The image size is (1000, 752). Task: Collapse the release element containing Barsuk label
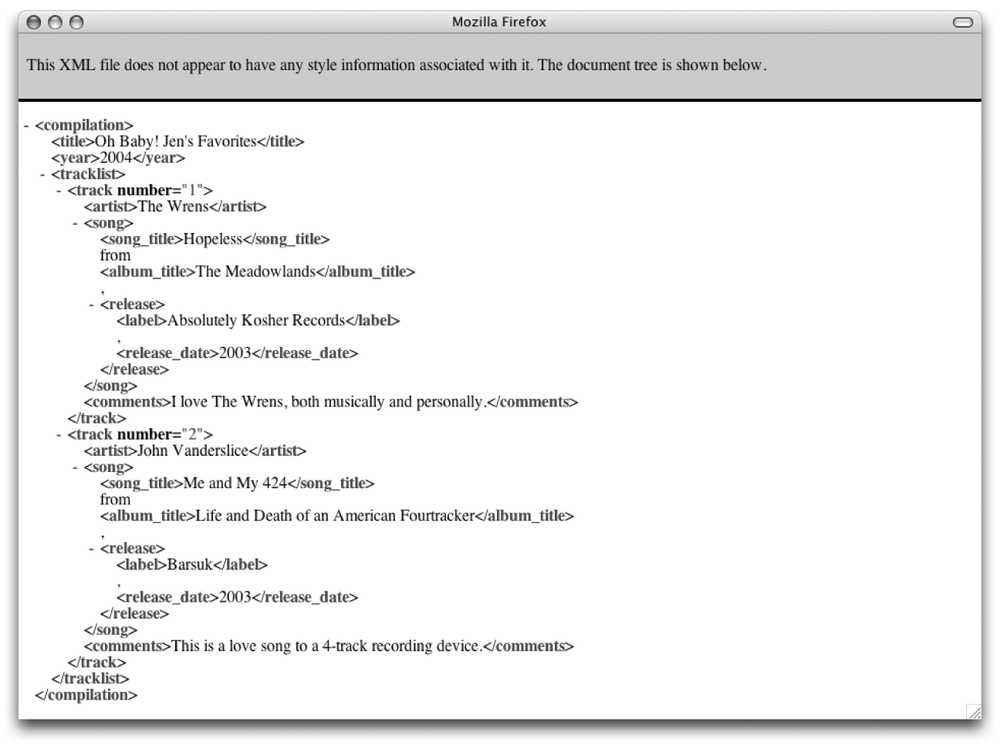90,548
